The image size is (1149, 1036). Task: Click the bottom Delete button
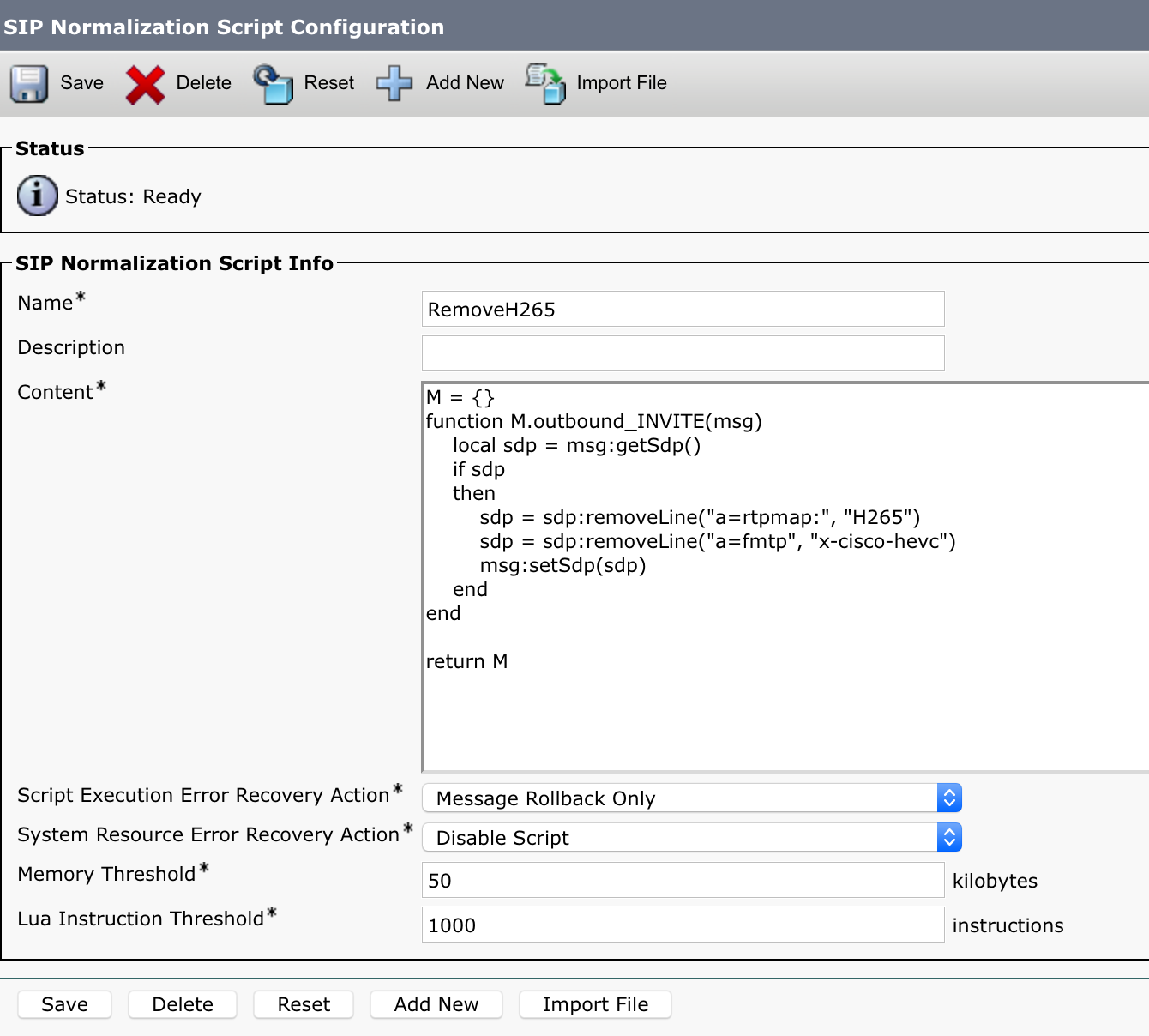(183, 1004)
